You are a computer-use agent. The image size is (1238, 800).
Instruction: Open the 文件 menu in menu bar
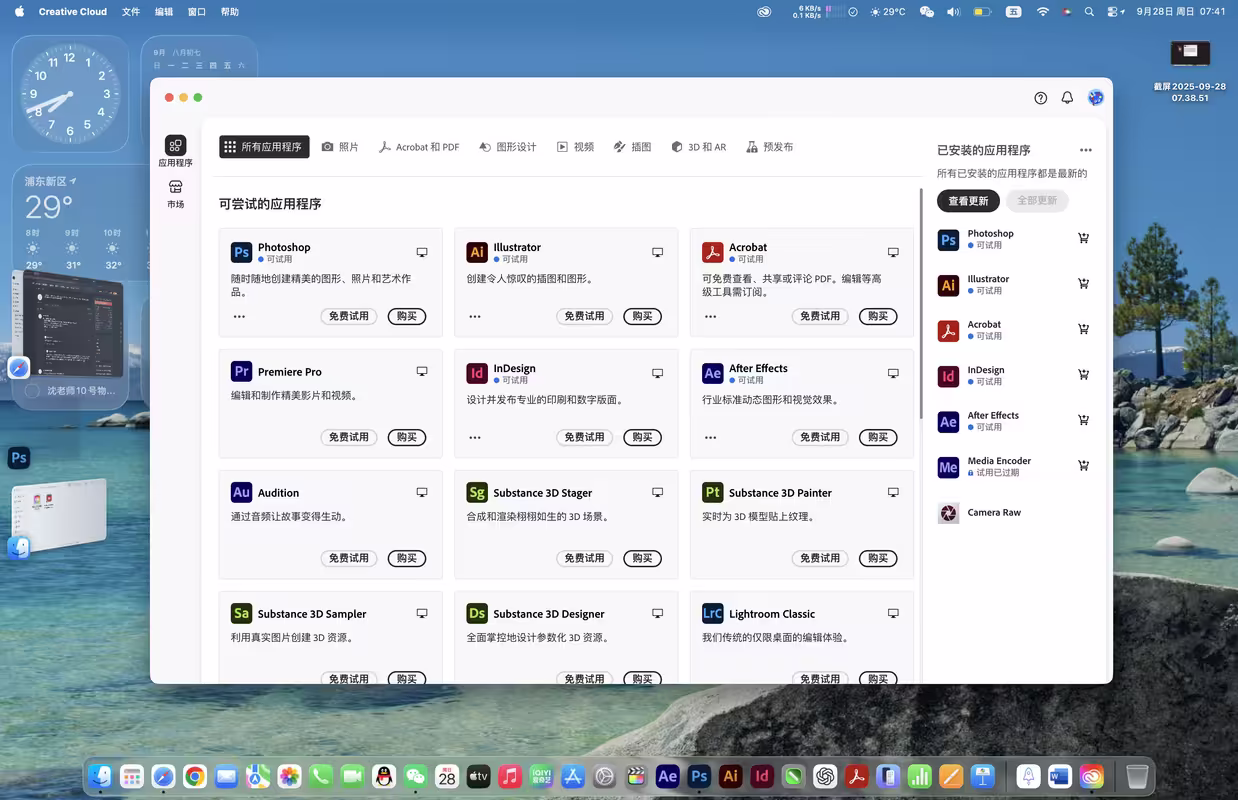[x=131, y=12]
